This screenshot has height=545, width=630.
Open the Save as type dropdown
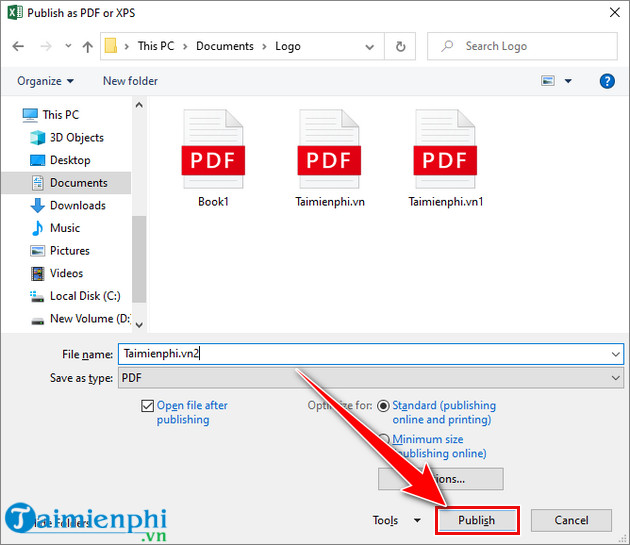[370, 378]
